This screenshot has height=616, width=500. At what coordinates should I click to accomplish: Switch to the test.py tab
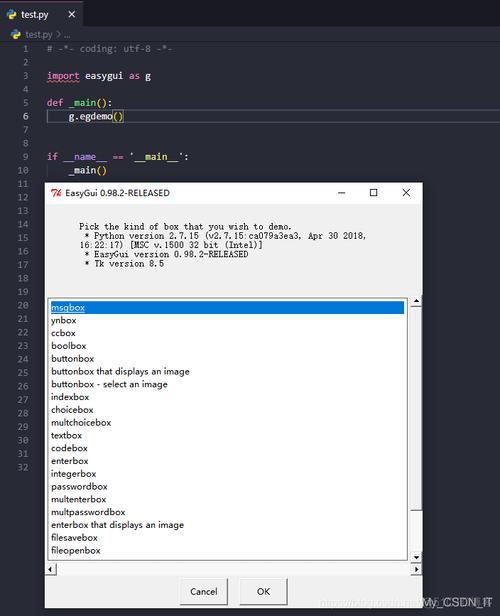(x=41, y=15)
